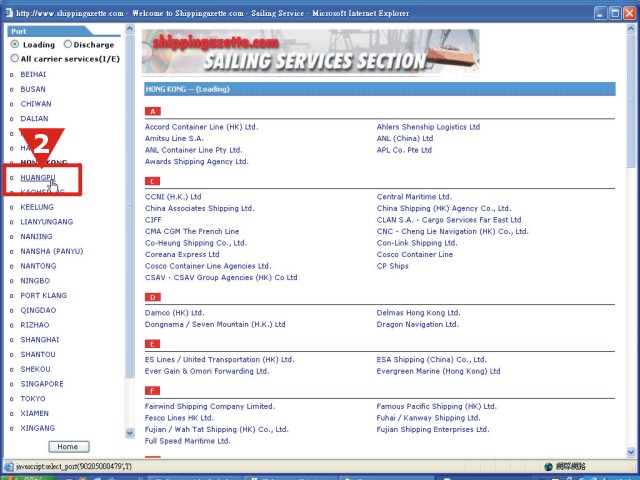
Task: Open CLAN S.A. Cargo Services Far East
Action: 449,220
